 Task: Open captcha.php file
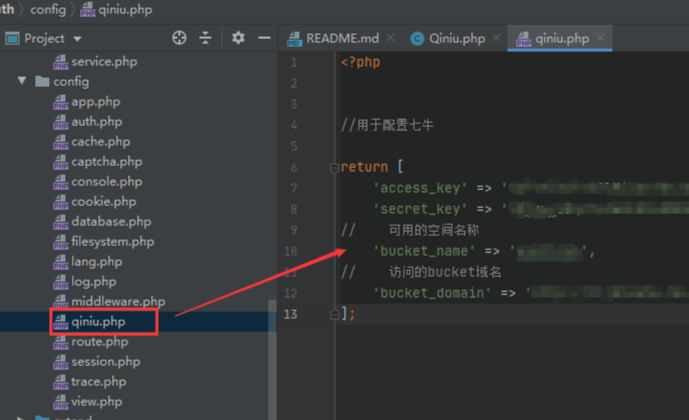(107, 162)
